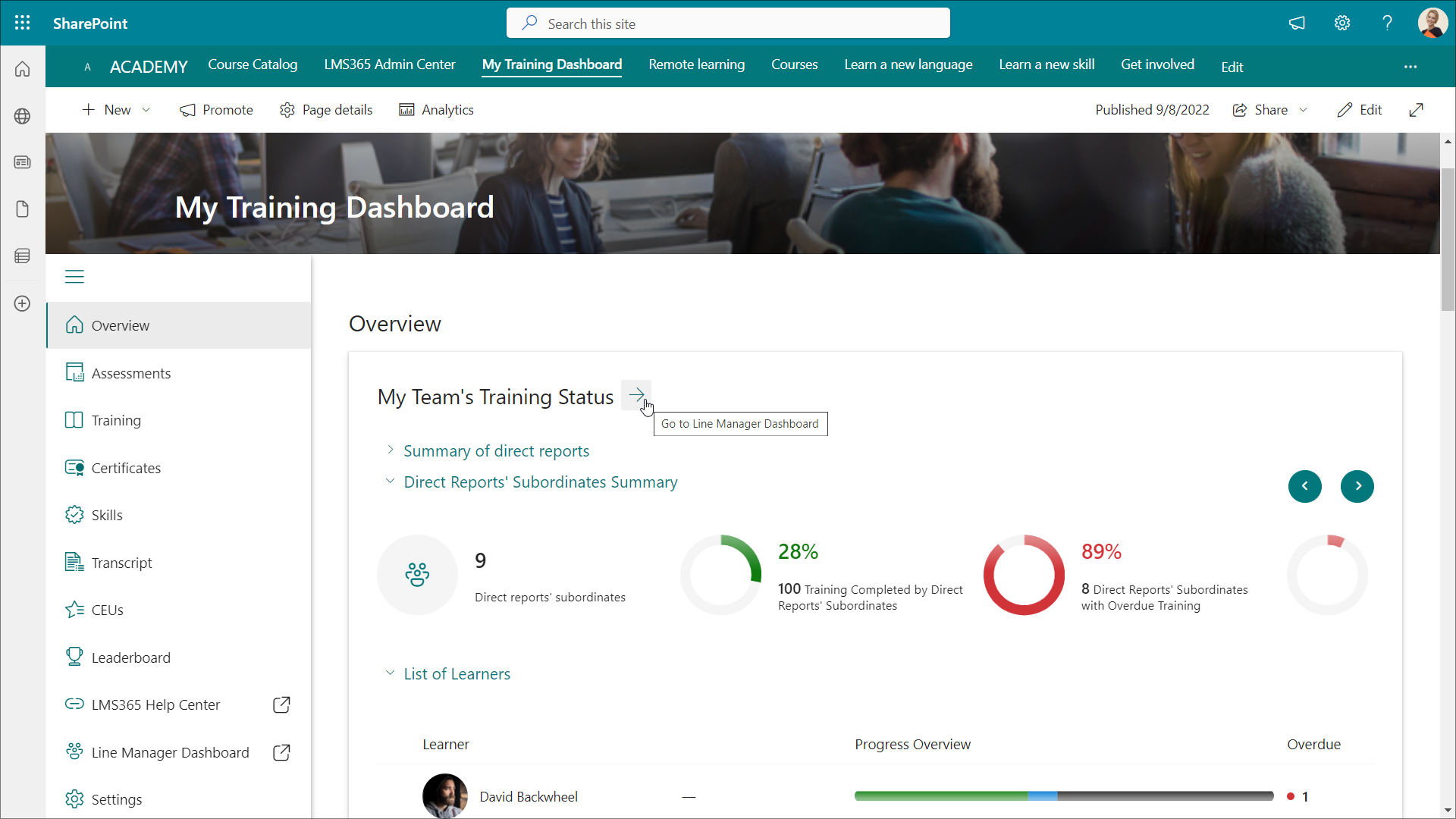Toggle the hamburger menu above Overview
The height and width of the screenshot is (819, 1456).
click(74, 277)
